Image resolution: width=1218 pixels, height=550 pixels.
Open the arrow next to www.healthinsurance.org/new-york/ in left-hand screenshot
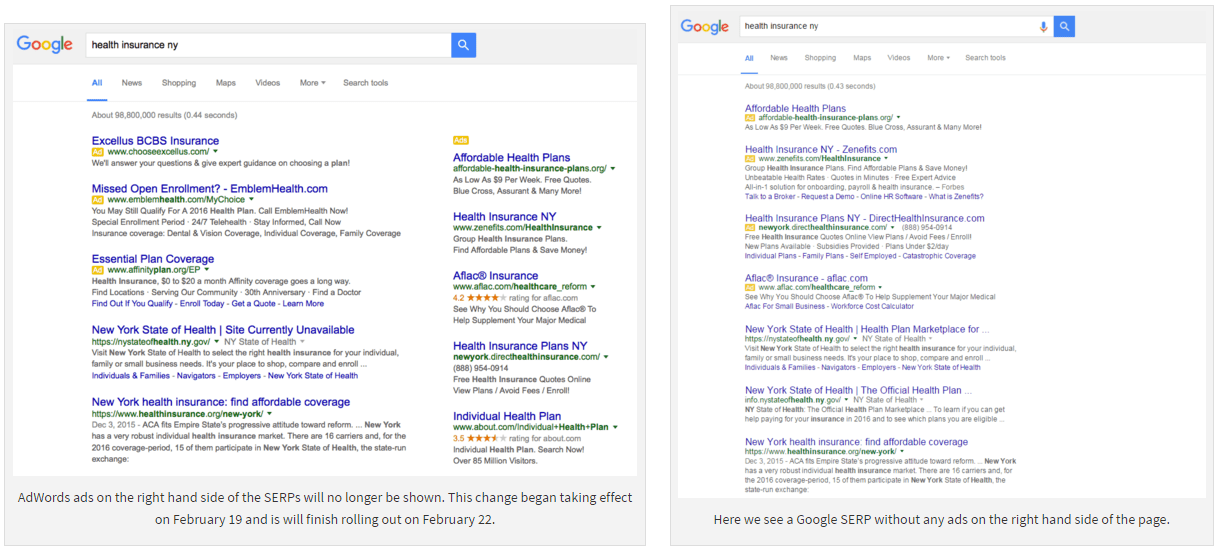270,413
